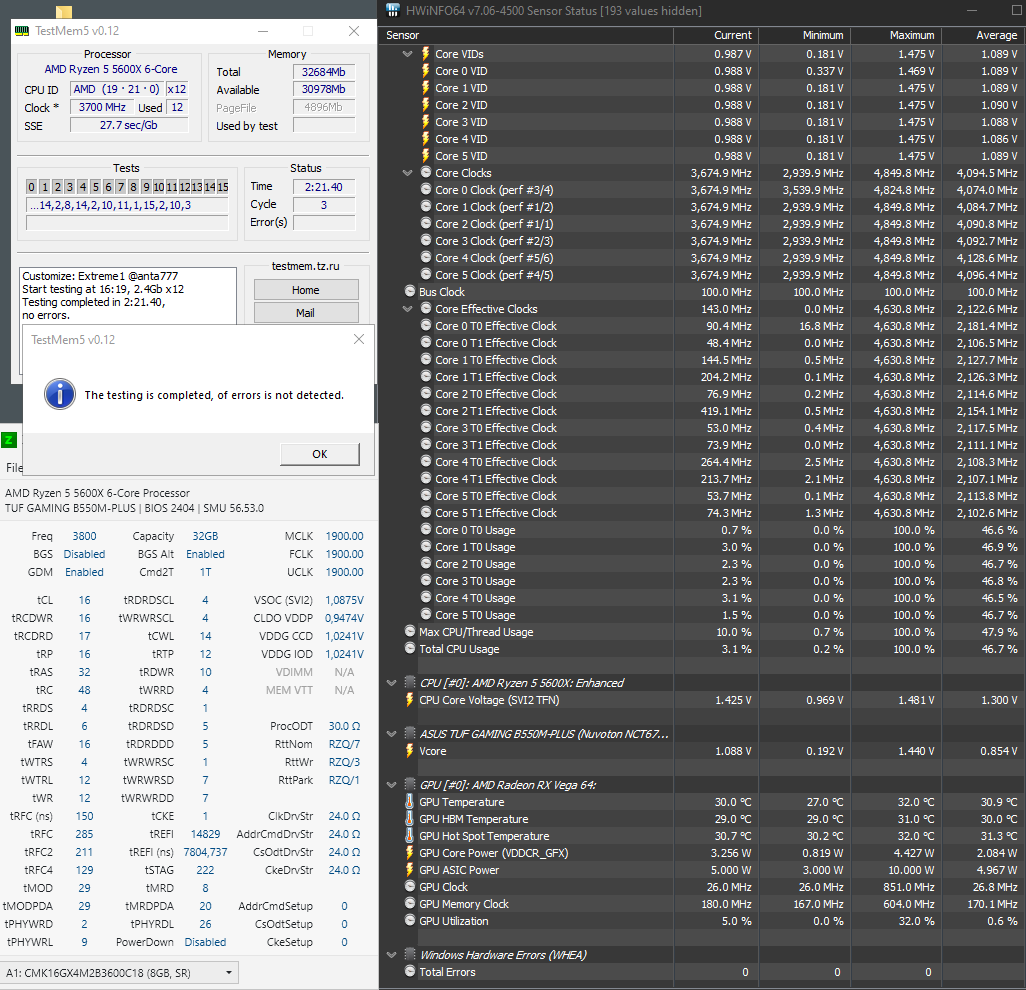This screenshot has width=1026, height=990.
Task: Click the PowerDown Disabled value
Action: coord(205,942)
